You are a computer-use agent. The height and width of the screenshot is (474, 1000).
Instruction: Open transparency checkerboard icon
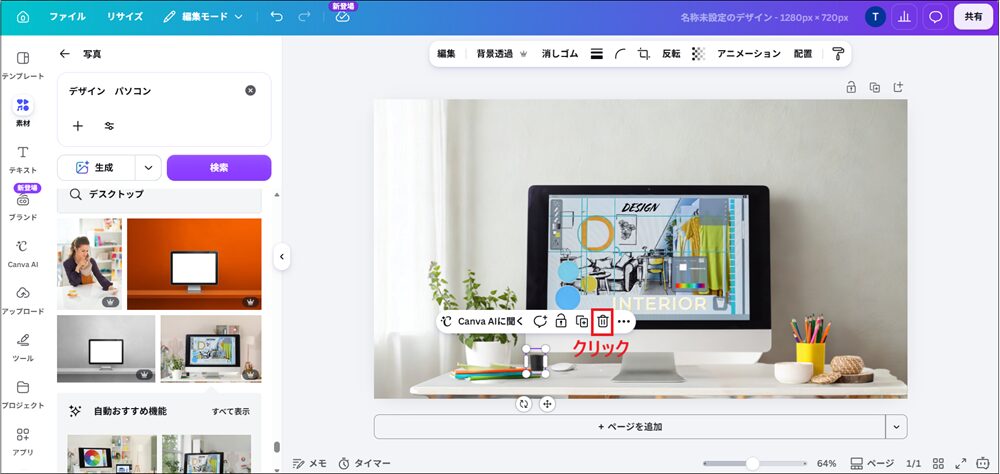point(698,54)
